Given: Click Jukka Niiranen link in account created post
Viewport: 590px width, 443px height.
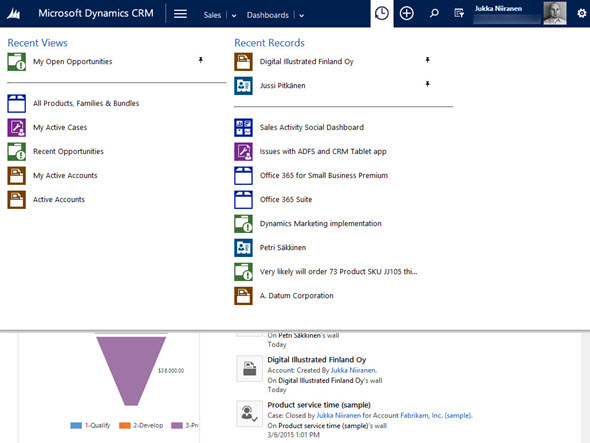Looking at the screenshot, I should (353, 370).
